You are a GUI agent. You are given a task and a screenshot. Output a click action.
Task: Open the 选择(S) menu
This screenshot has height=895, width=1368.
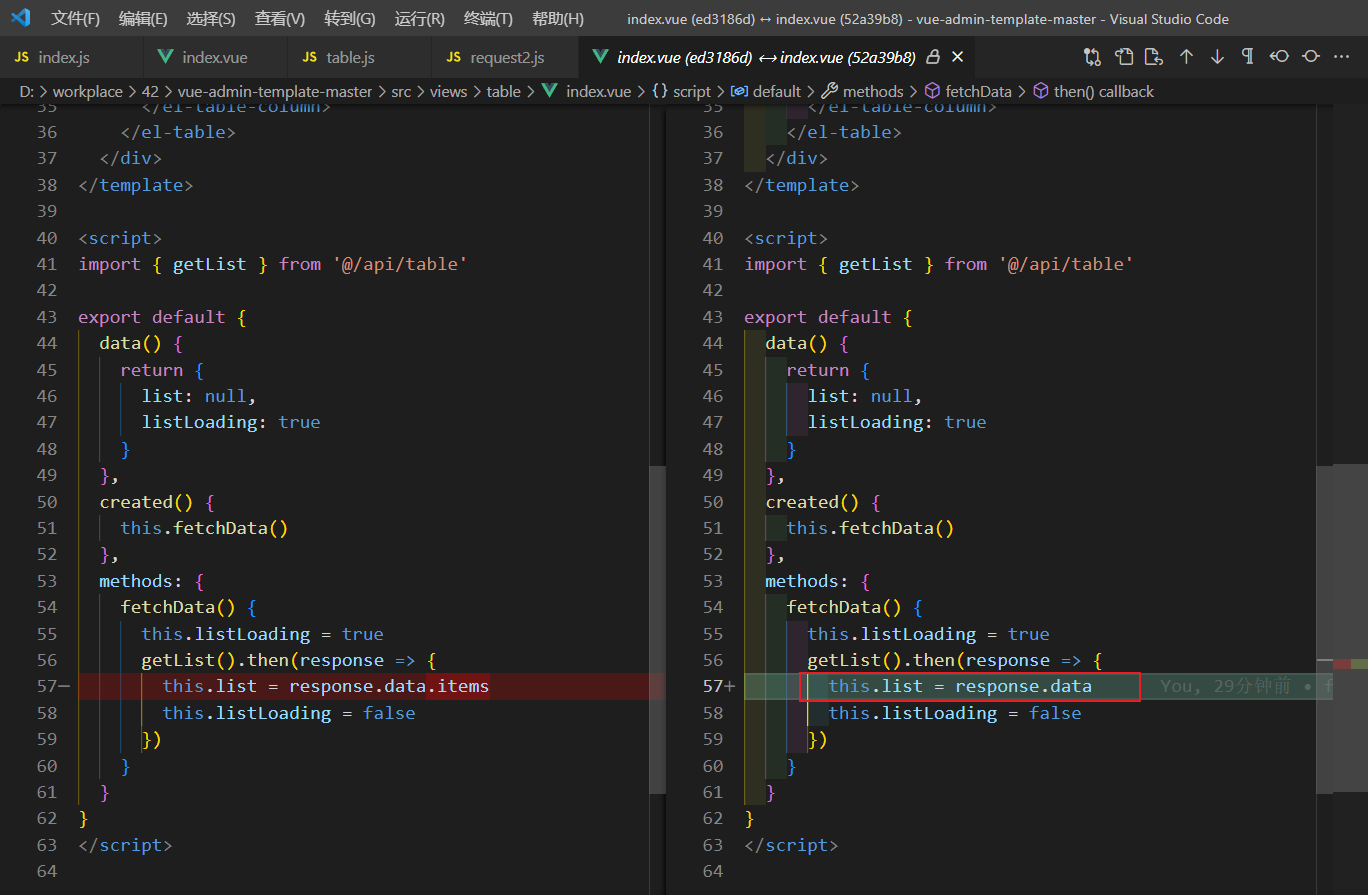click(x=211, y=19)
